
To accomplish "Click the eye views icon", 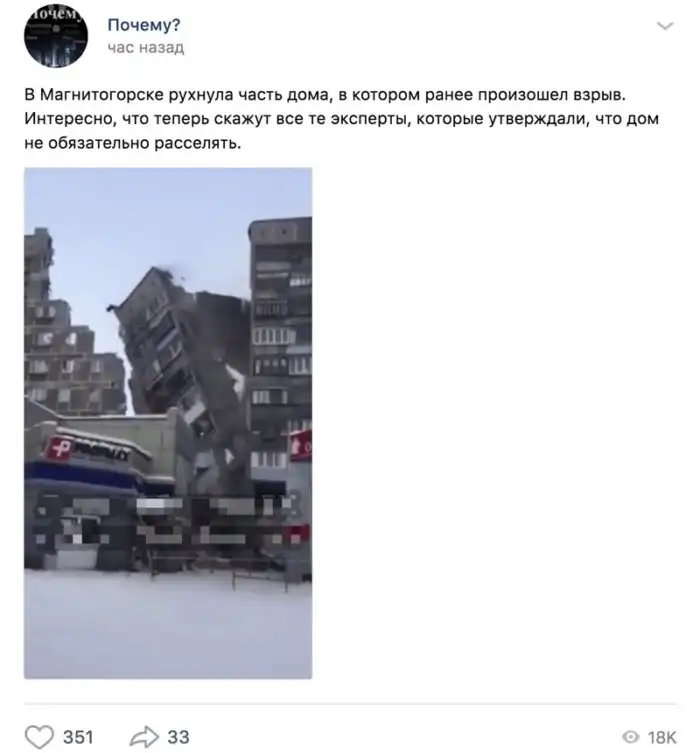I will (x=630, y=737).
